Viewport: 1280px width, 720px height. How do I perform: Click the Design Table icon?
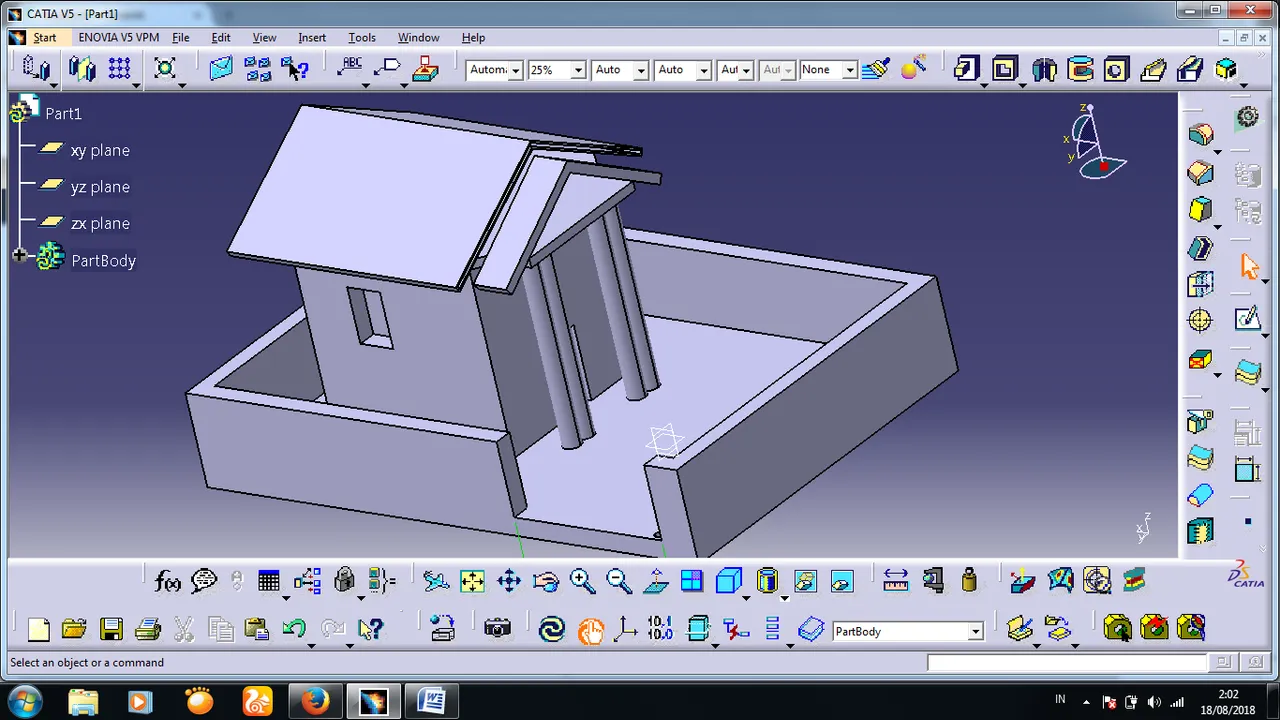tap(268, 581)
